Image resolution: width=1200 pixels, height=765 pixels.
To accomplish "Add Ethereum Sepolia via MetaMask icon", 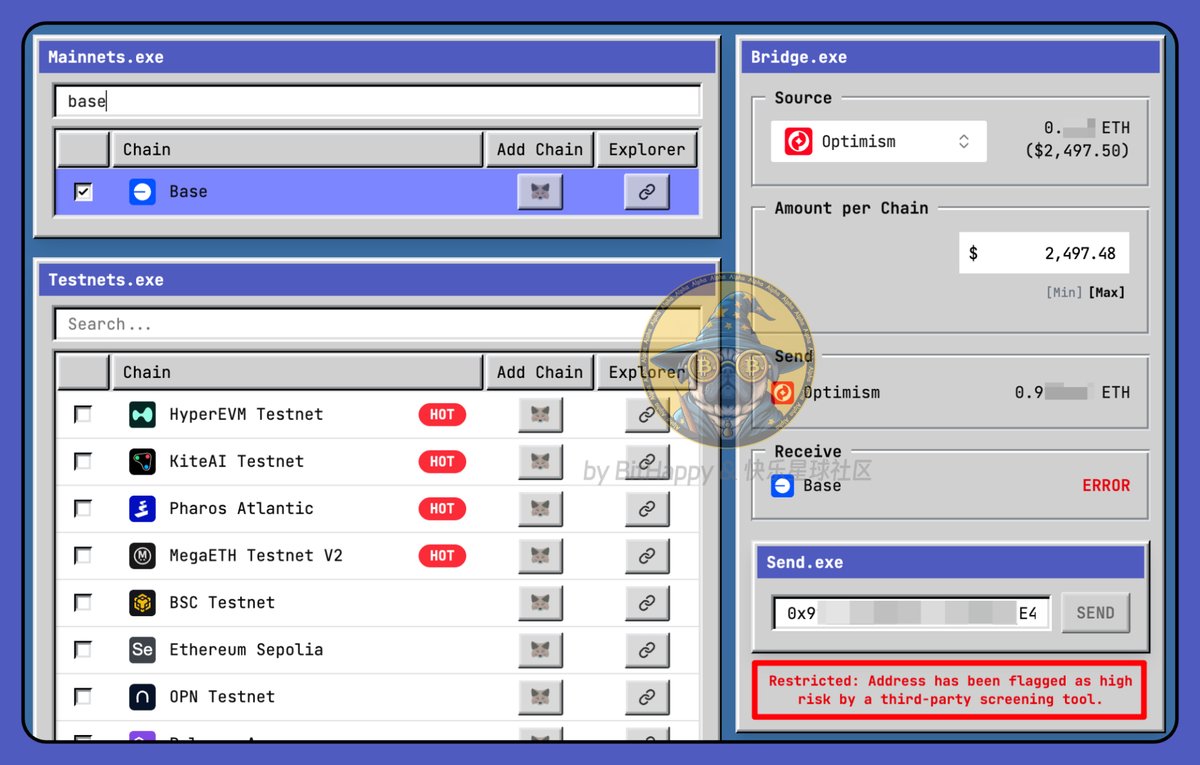I will (x=540, y=649).
